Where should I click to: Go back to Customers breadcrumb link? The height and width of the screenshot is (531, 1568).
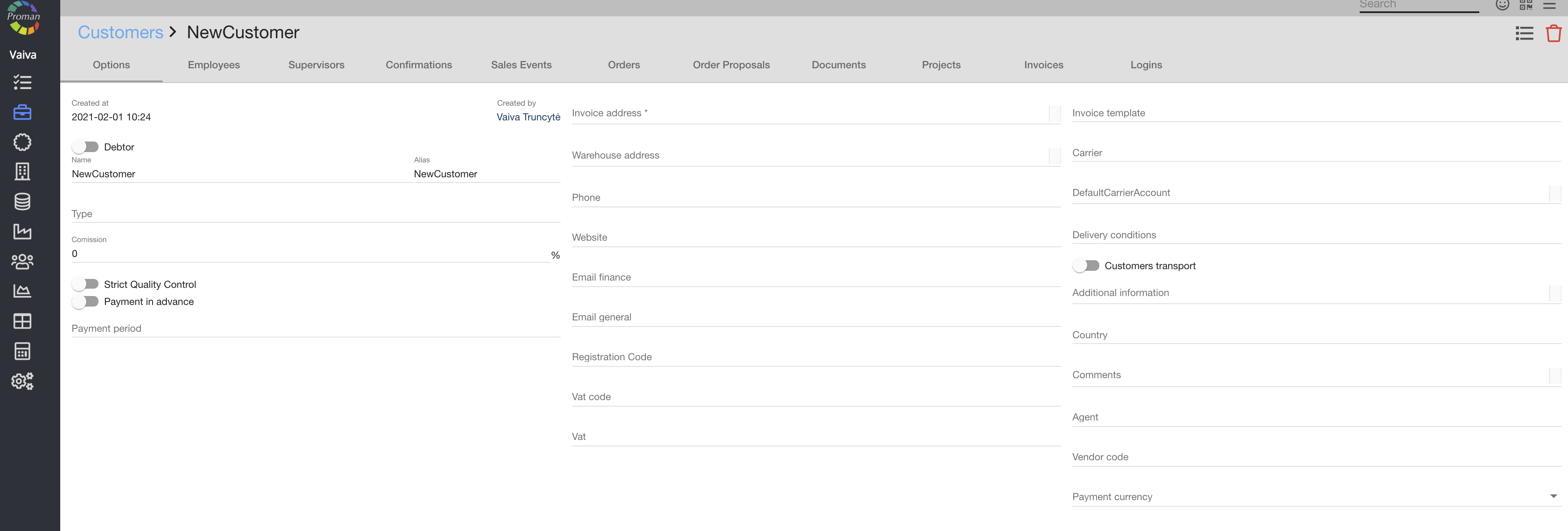tap(120, 32)
